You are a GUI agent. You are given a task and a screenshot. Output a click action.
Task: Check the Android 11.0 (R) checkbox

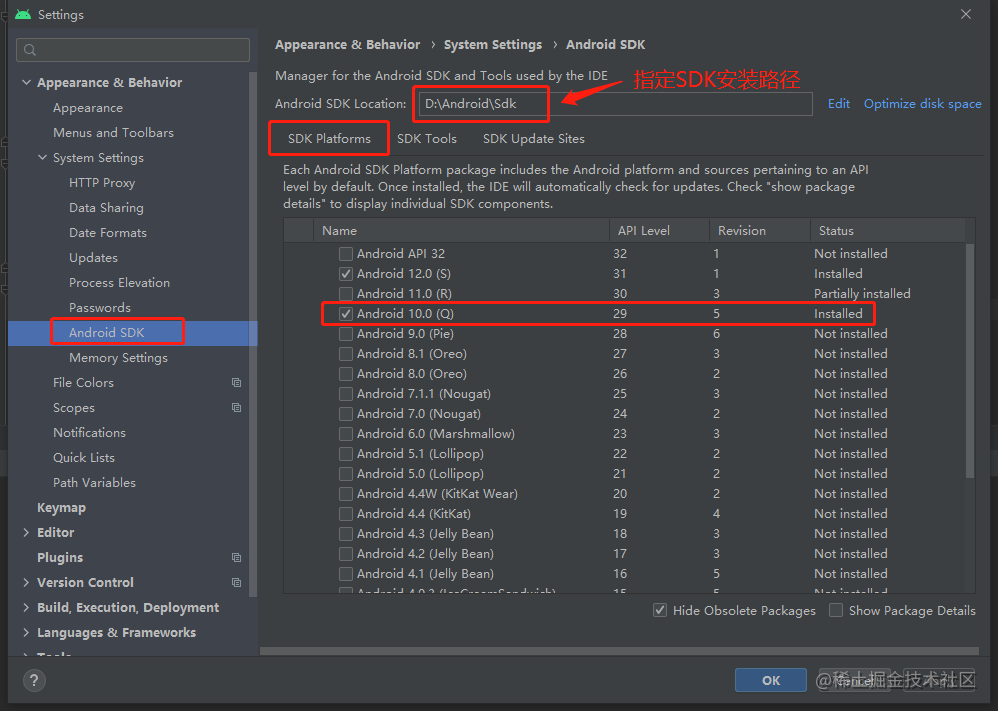(x=346, y=294)
